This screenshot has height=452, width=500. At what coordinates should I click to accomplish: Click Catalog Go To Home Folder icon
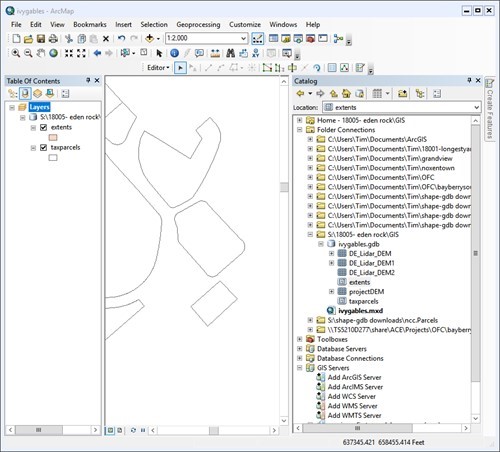click(x=347, y=94)
